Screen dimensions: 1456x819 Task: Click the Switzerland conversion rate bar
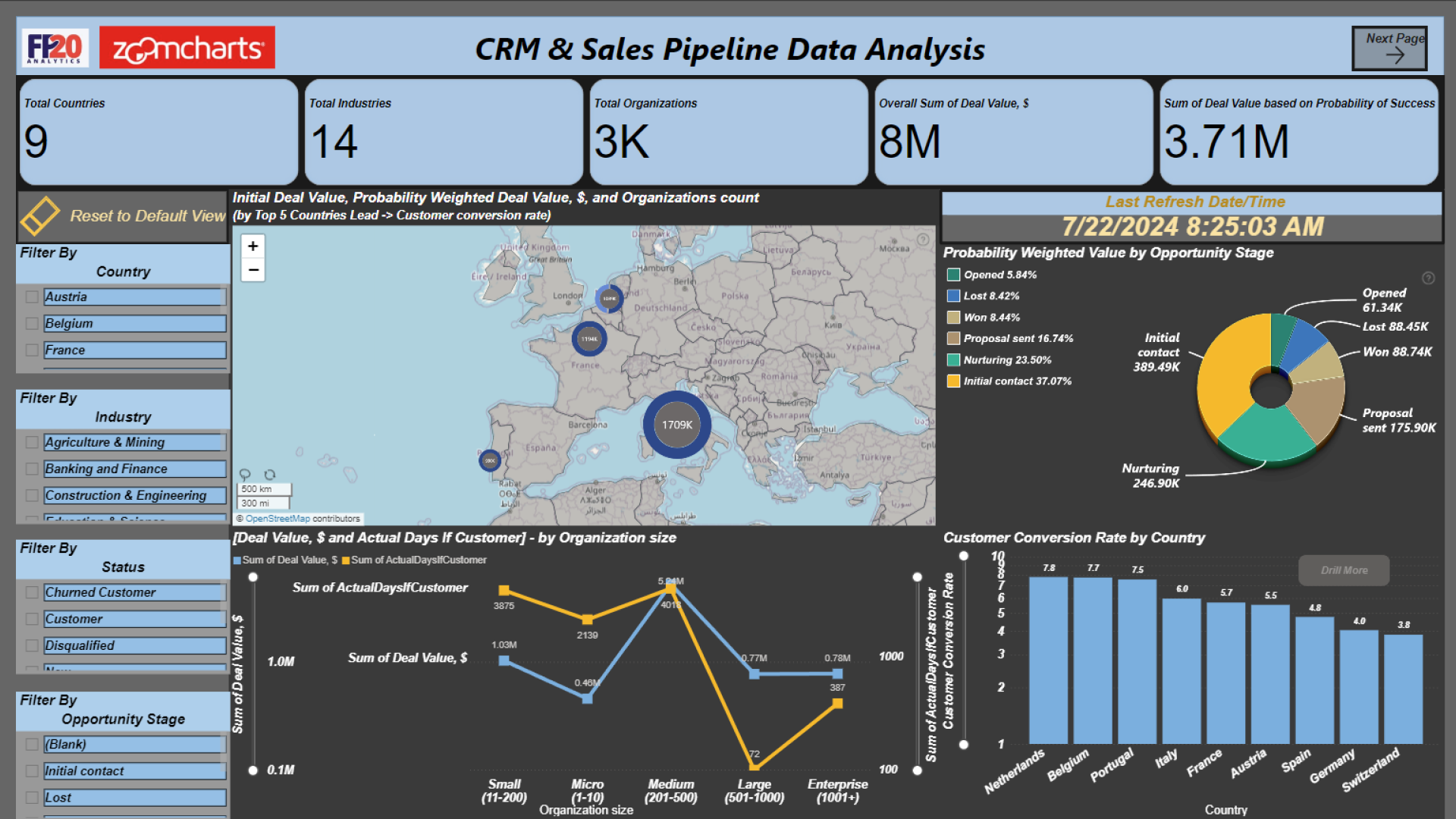pos(1404,689)
